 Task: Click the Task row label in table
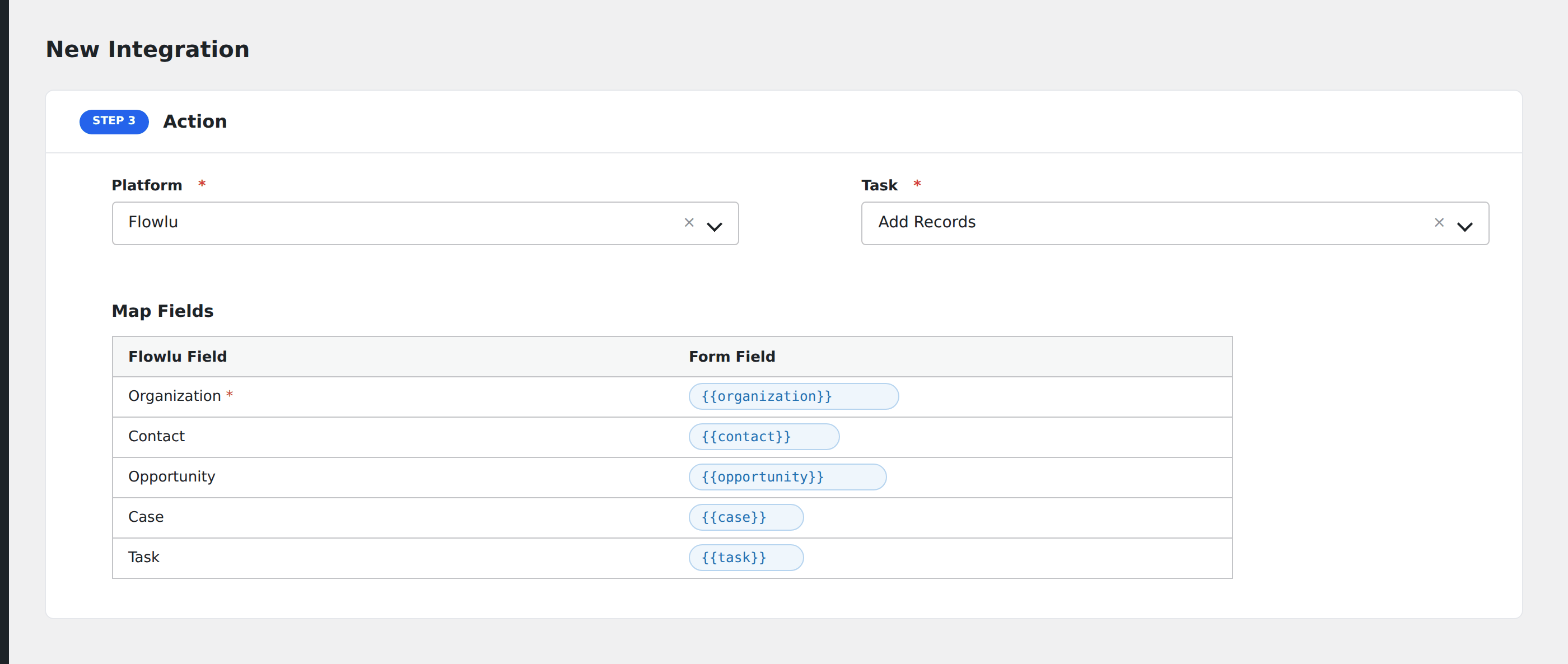(144, 557)
